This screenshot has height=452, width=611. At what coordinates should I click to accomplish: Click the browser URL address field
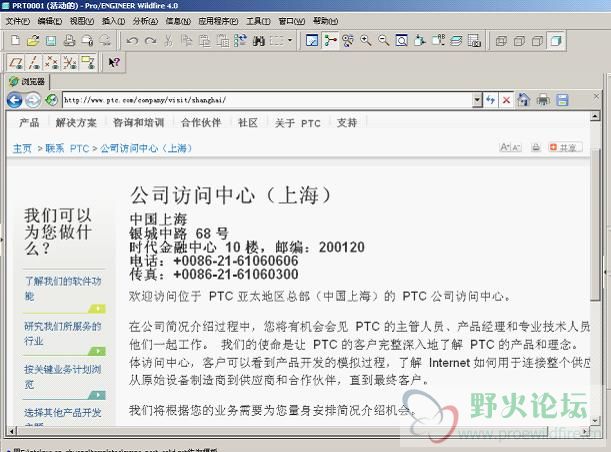(x=268, y=100)
